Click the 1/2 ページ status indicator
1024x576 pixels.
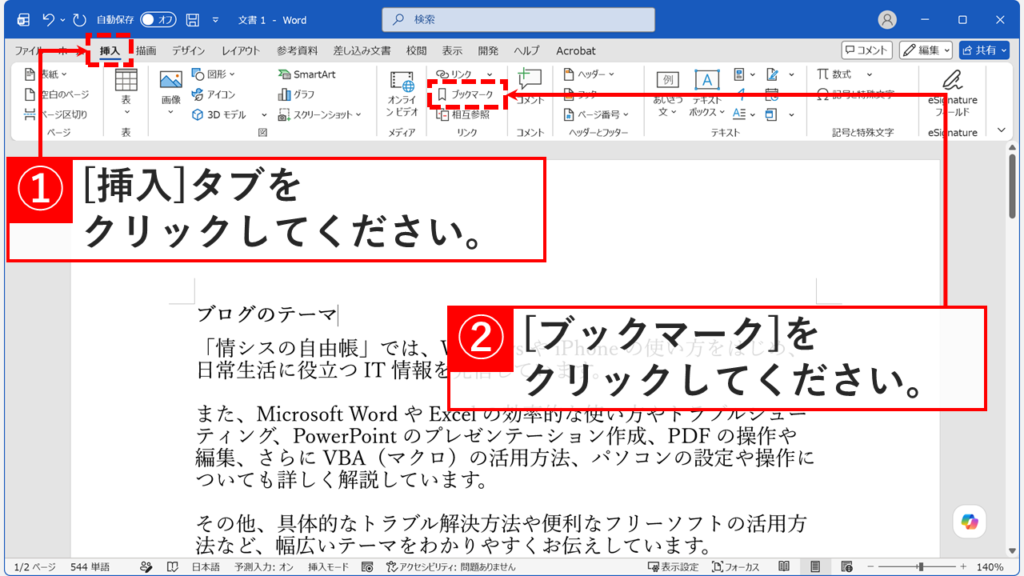(x=35, y=567)
